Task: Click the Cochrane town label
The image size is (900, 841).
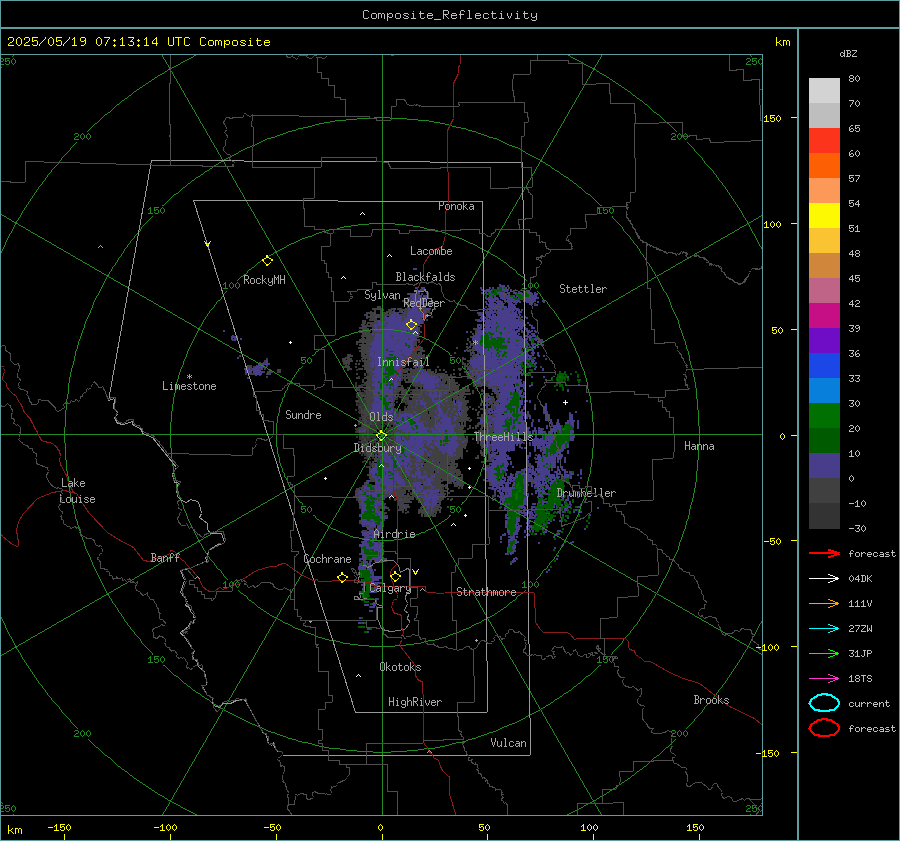Action: pos(327,559)
